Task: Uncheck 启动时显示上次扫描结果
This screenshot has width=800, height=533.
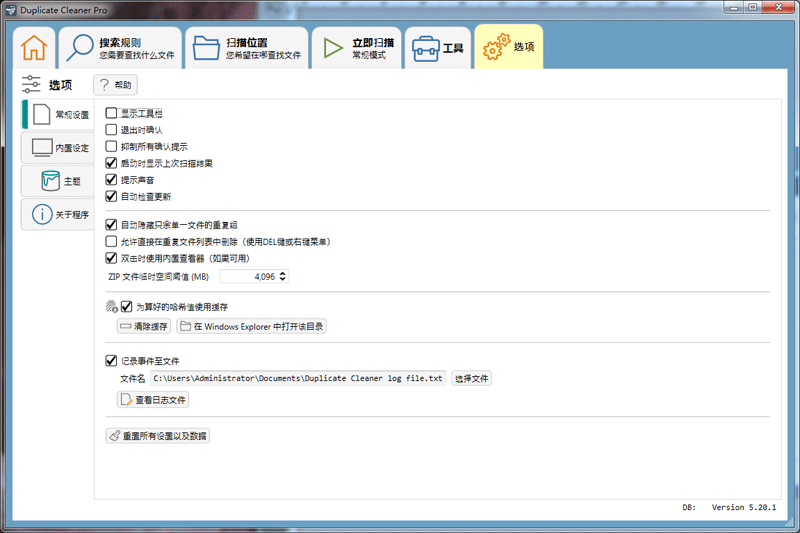Action: pyautogui.click(x=111, y=163)
